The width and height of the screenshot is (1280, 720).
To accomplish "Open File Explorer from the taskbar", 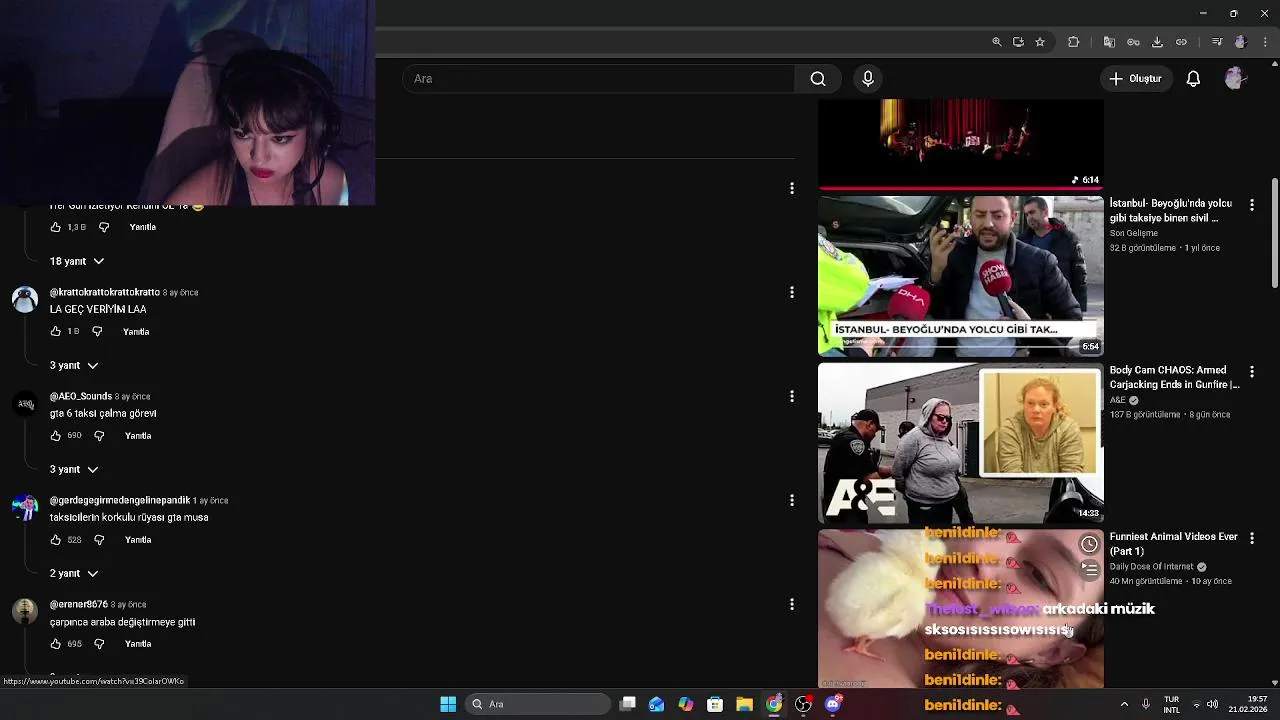I will (x=744, y=704).
